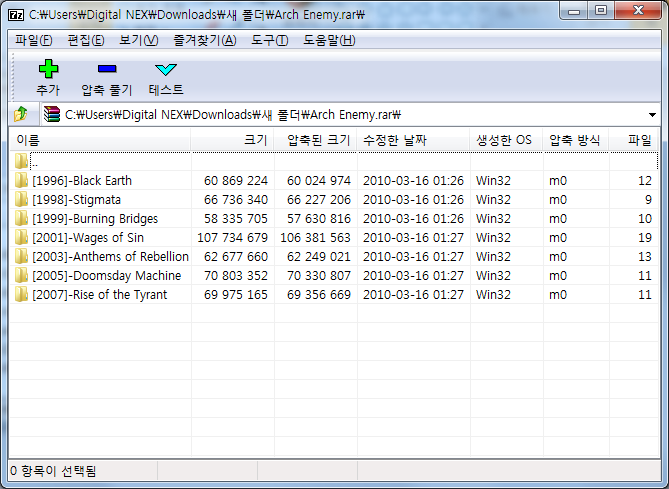The width and height of the screenshot is (669, 489).
Task: Minimize the 7-Zip window
Action: pos(574,11)
